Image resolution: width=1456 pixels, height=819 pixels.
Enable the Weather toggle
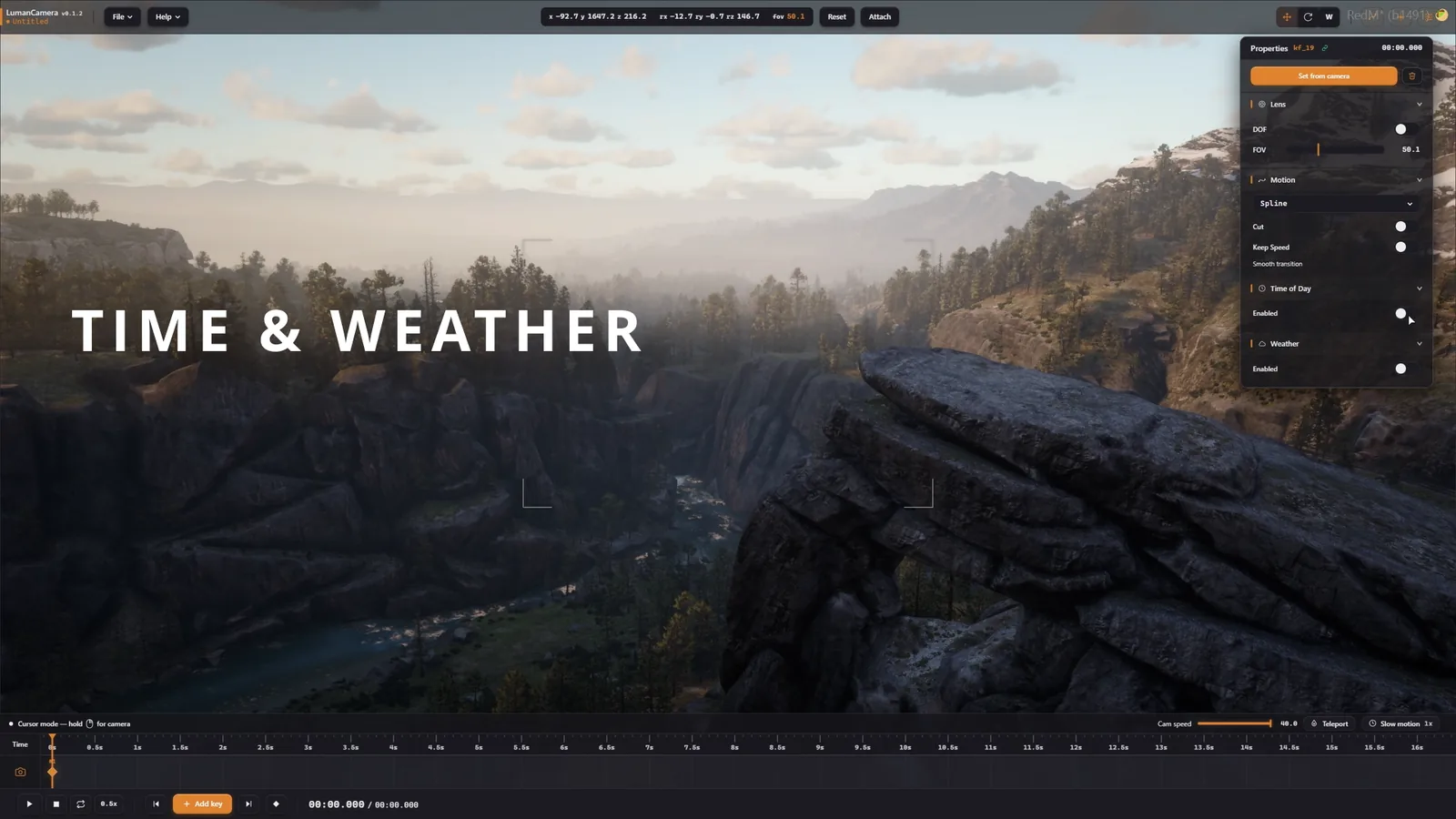1407,369
